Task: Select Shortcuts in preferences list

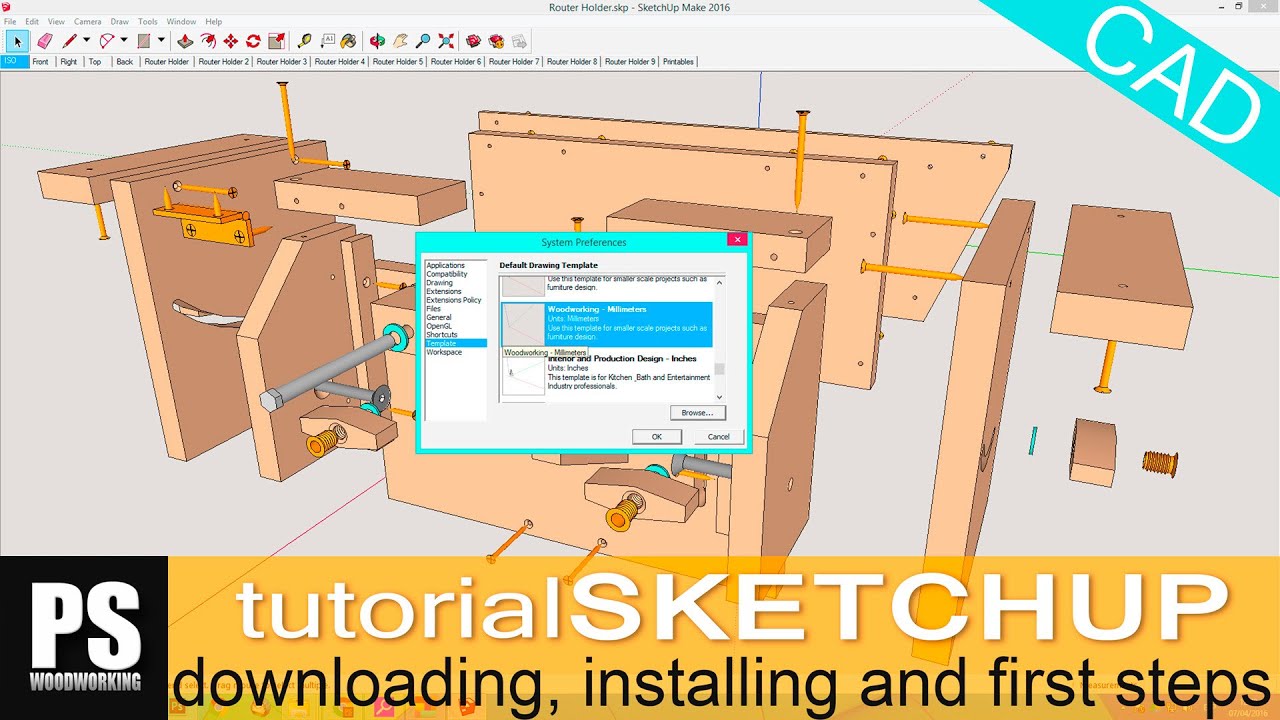Action: [x=441, y=335]
